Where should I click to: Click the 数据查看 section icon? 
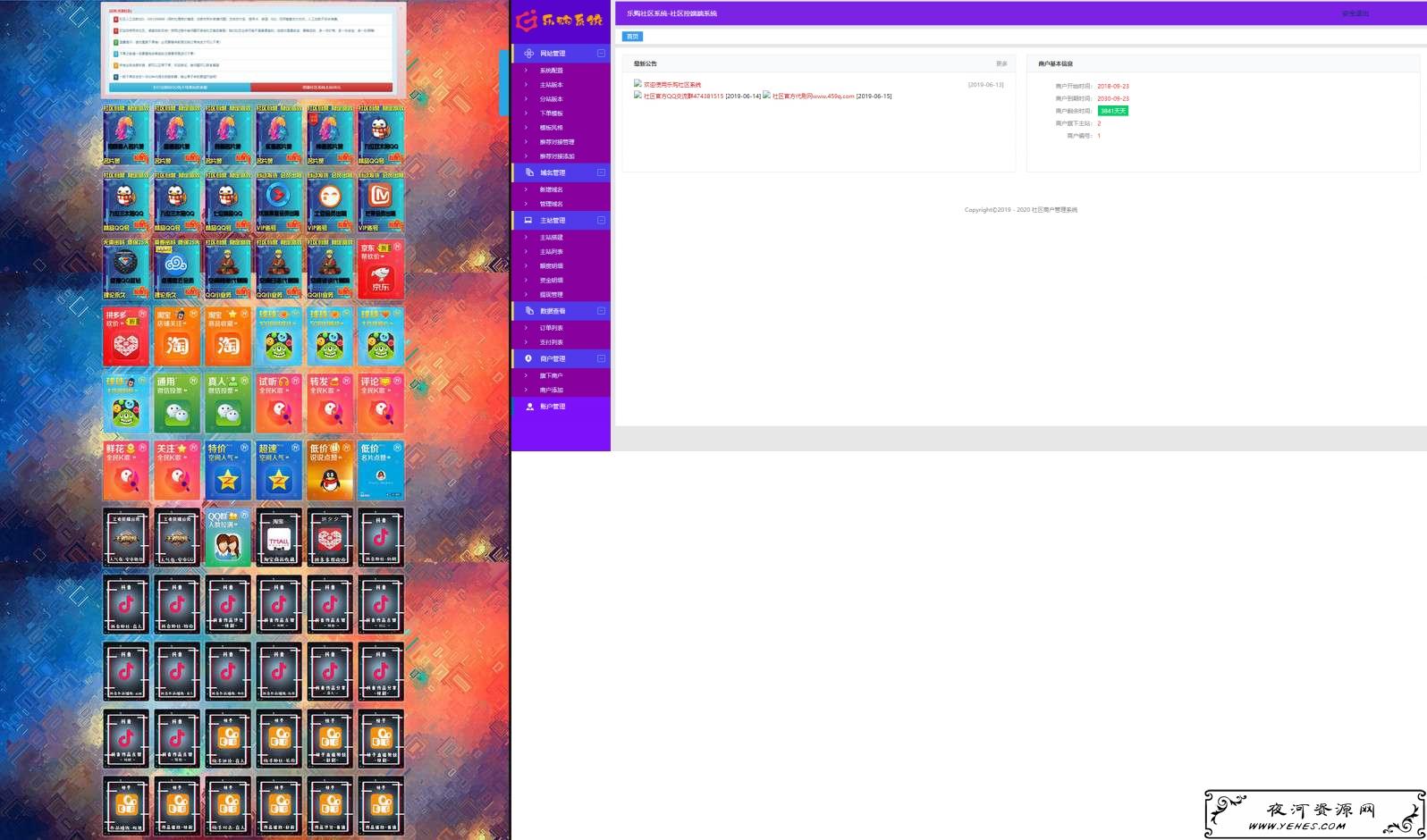(528, 311)
